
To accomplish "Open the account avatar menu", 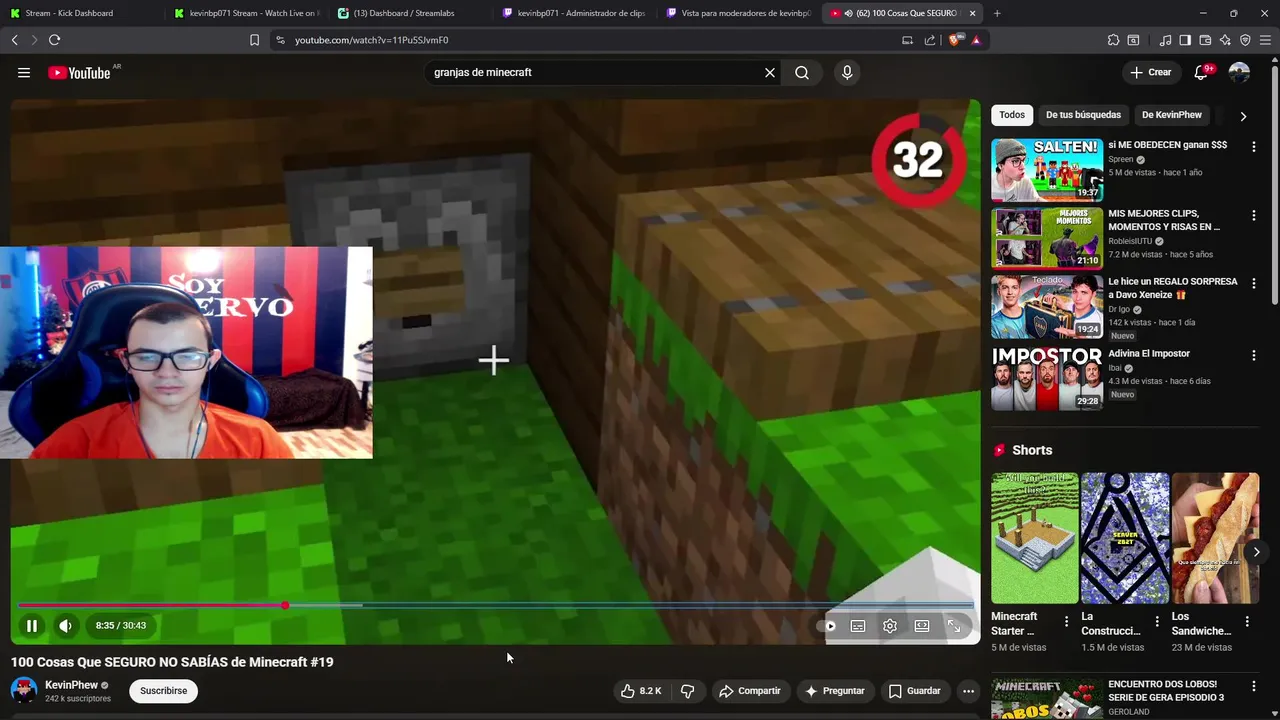I will [x=1239, y=72].
